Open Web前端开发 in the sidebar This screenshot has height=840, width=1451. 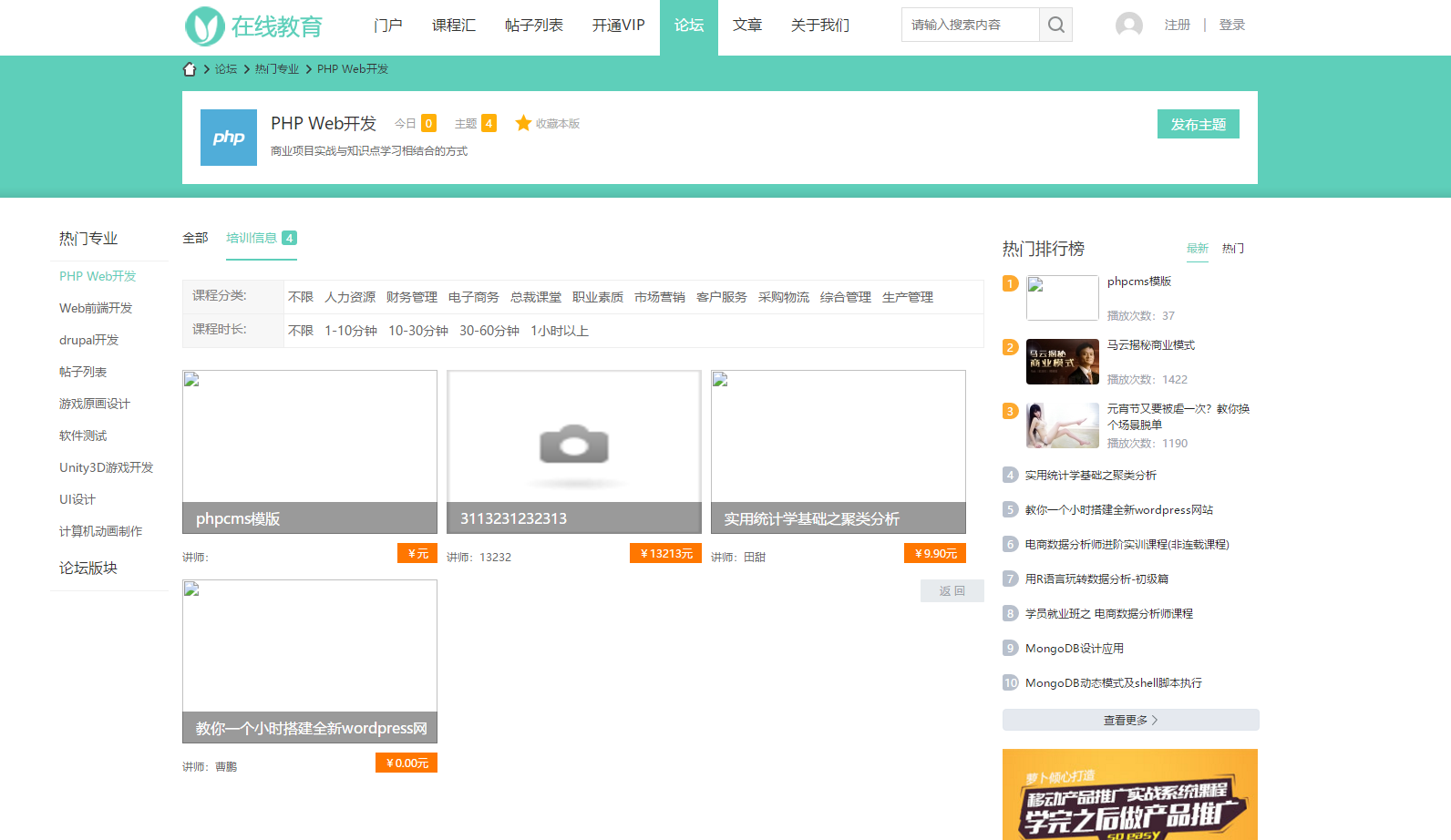96,308
